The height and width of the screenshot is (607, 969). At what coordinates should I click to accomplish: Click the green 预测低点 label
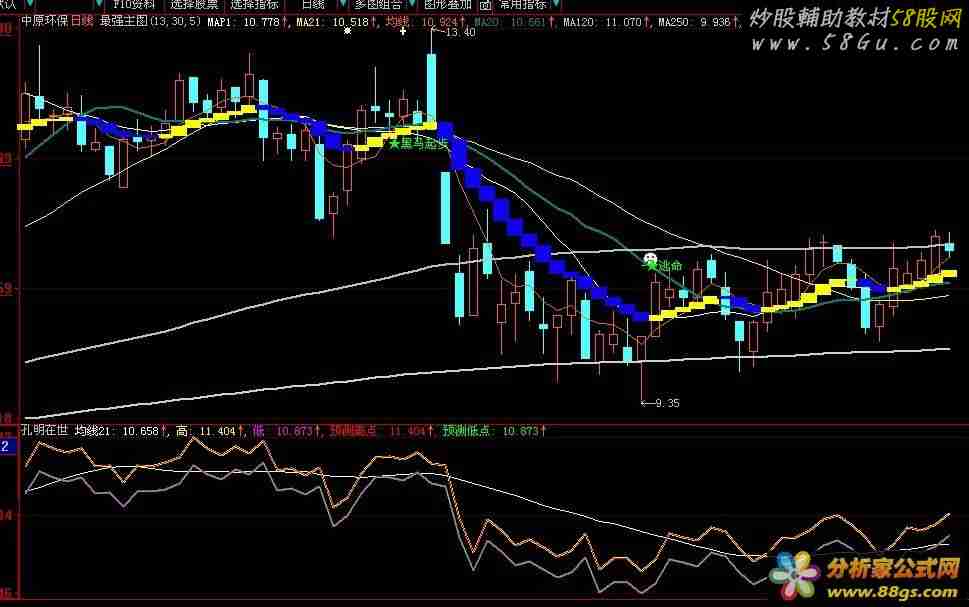[466, 431]
